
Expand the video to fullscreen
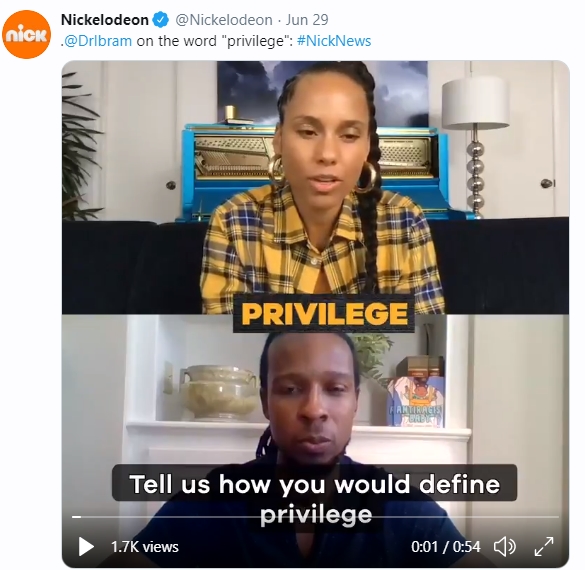coord(544,547)
